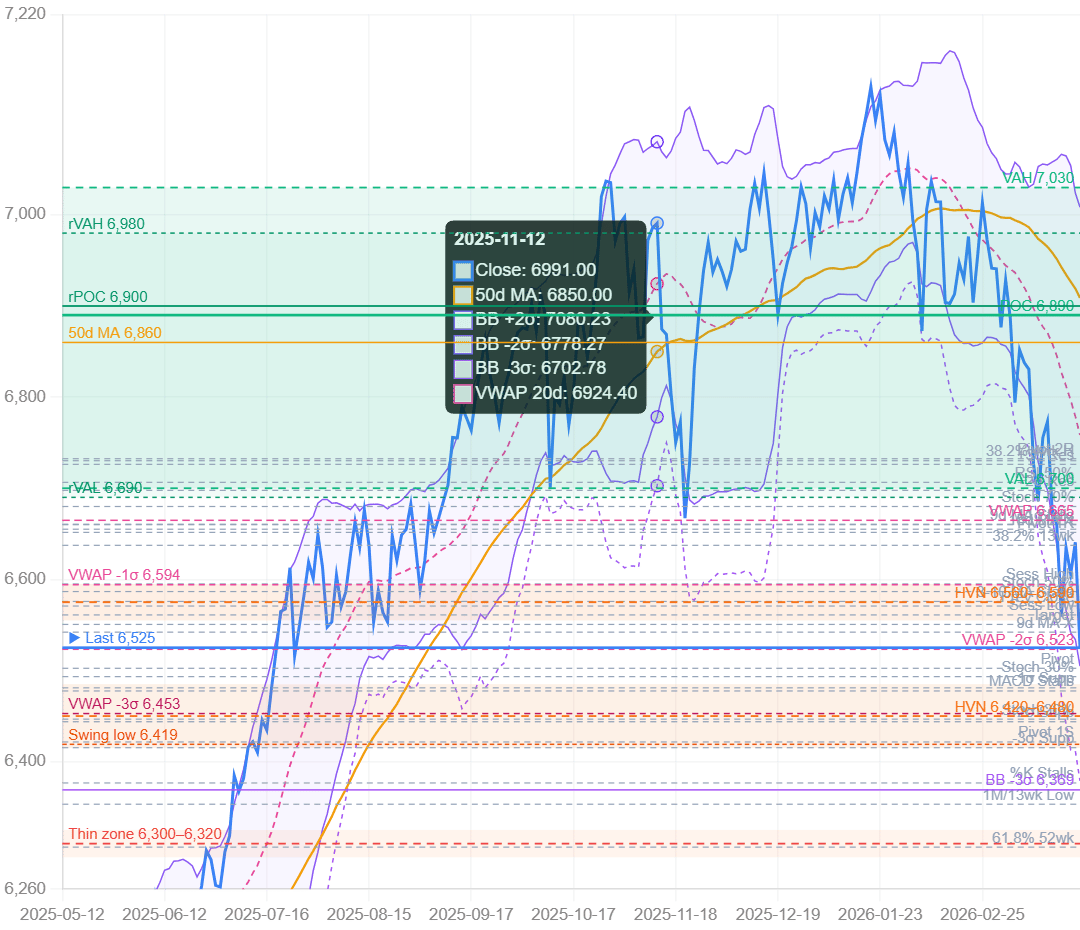Click the BB +2σ swatch in tooltip

point(463,320)
